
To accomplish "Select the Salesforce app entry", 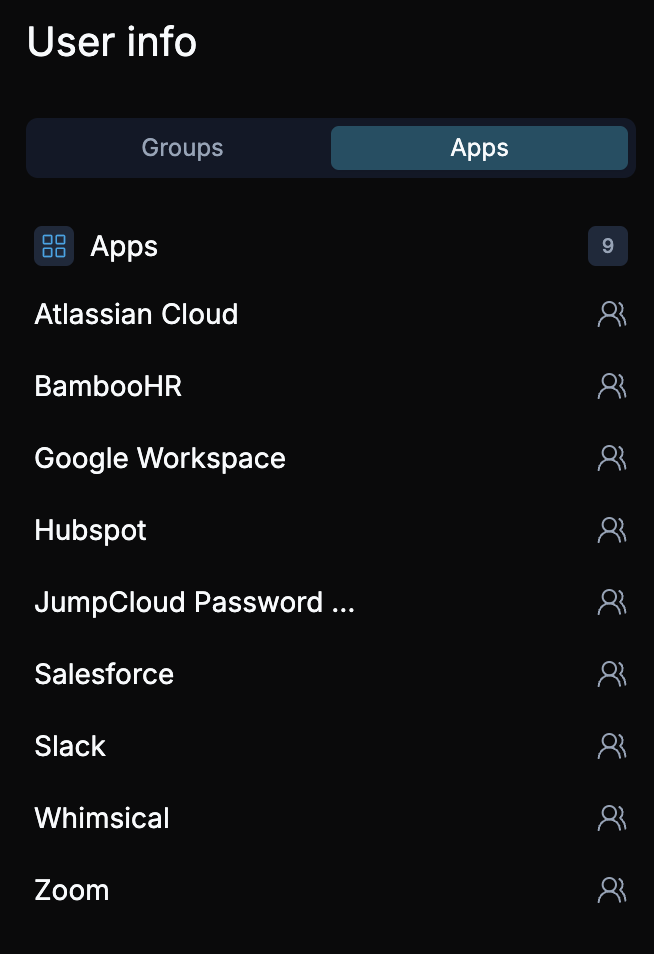I will click(103, 674).
